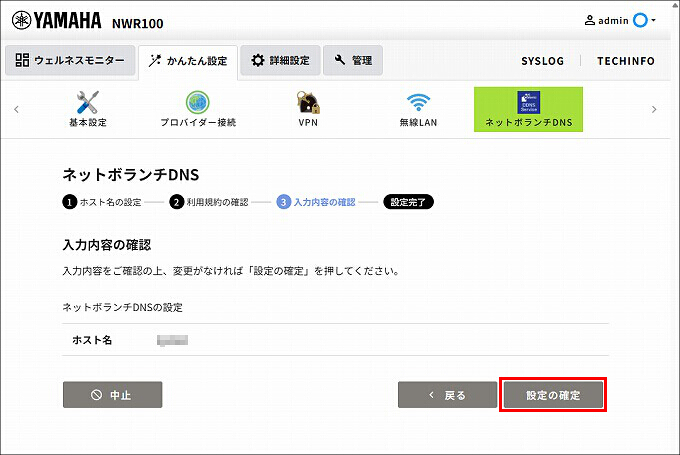The height and width of the screenshot is (455, 680).
Task: Click the Yamaha tuning fork logo
Action: click(x=21, y=20)
